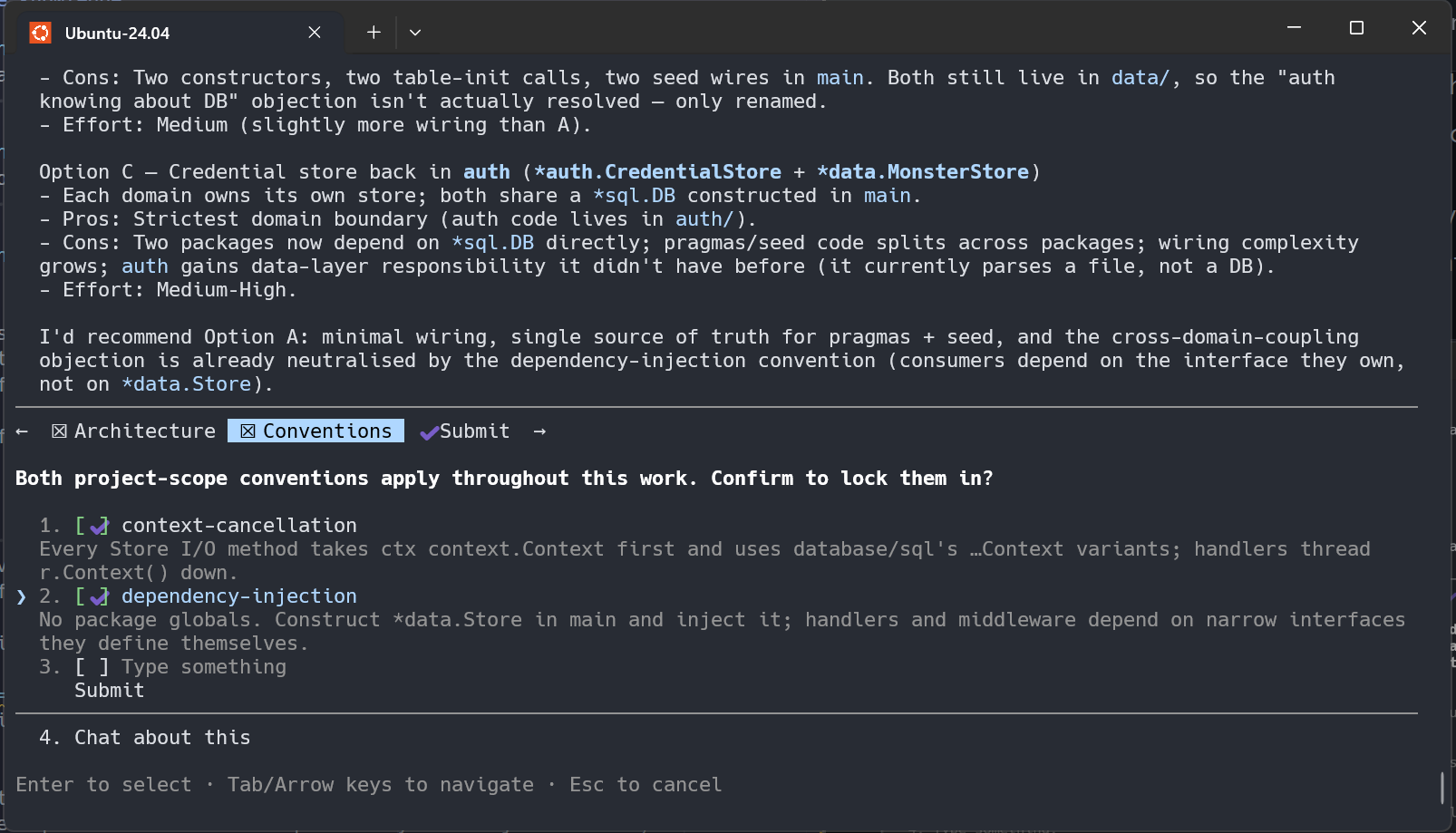Toggle the dependency-injection checkbox
The width and height of the screenshot is (1456, 833).
(x=92, y=596)
